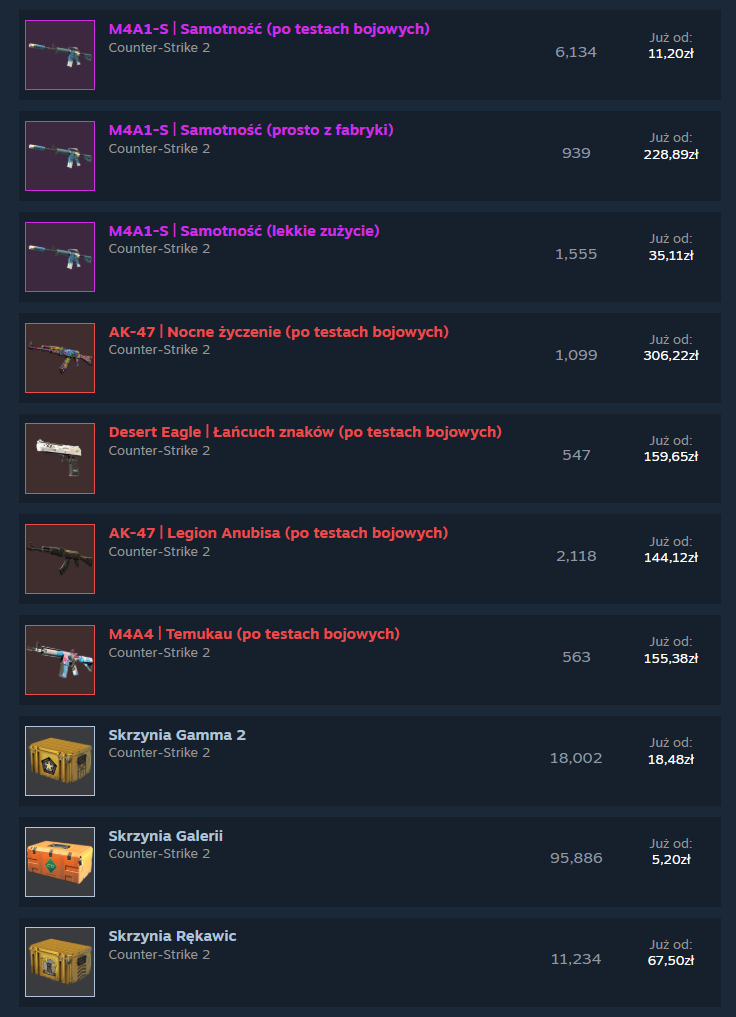Open the Skrzynia Gamma 2 case icon
This screenshot has width=736, height=1017.
click(60, 761)
